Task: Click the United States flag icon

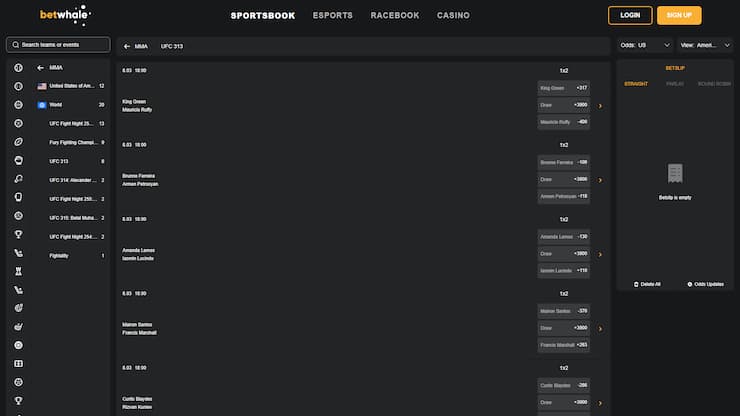Action: pyautogui.click(x=42, y=86)
